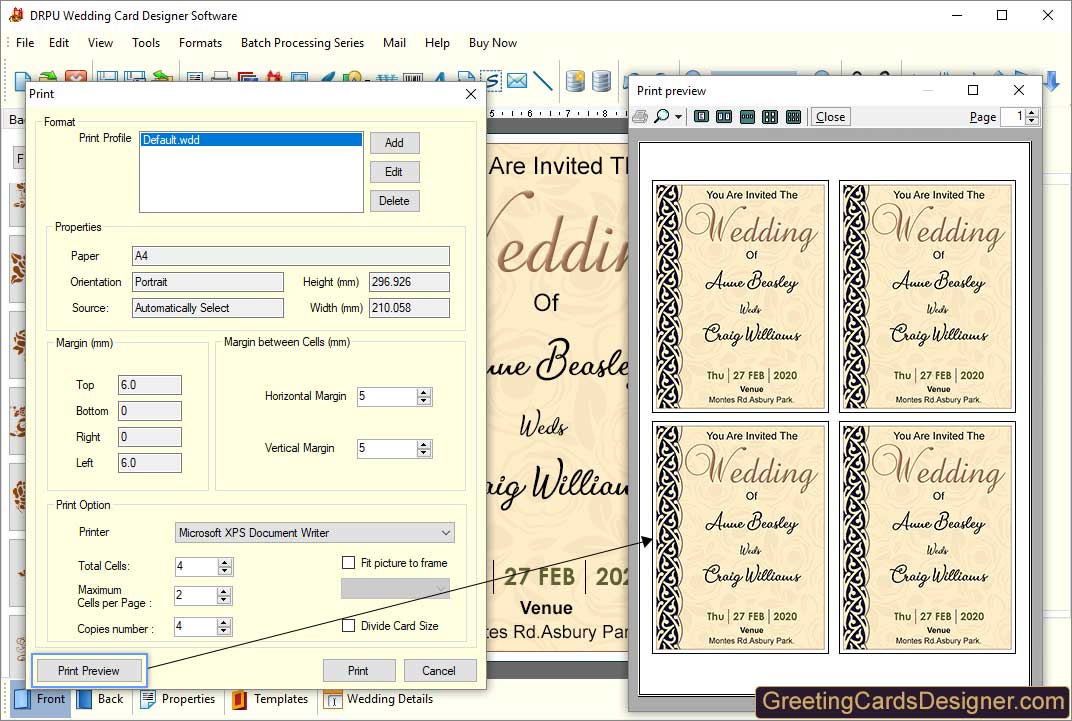1072x721 pixels.
Task: Decrease Vertical Margin with down arrow
Action: [425, 452]
